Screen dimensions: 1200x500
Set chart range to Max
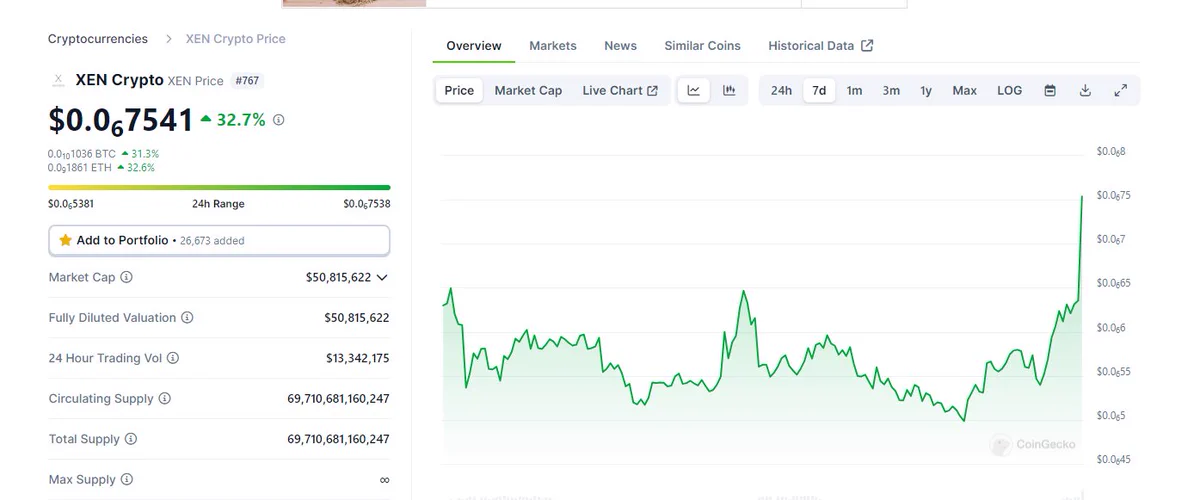click(964, 90)
